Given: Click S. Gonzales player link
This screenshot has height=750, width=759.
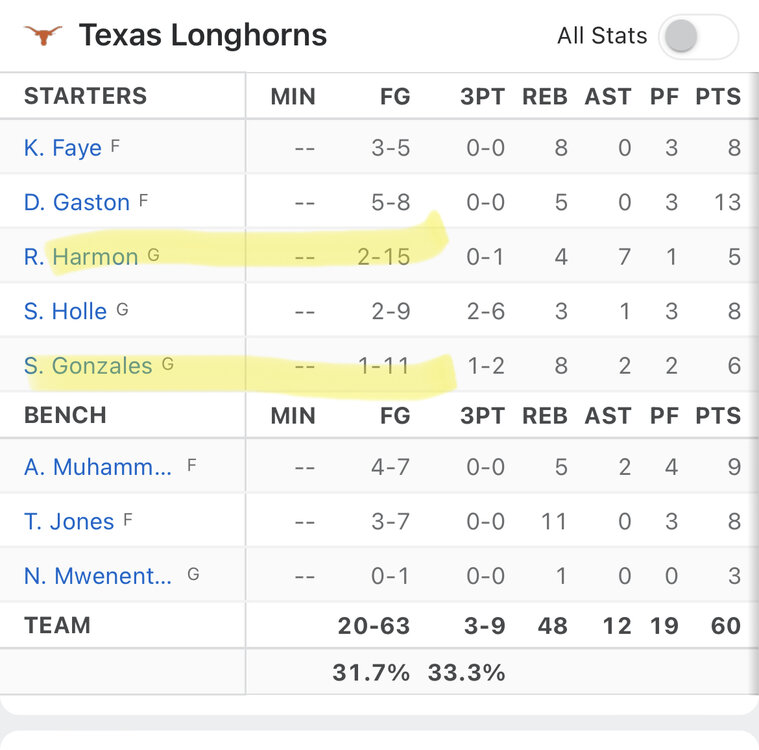Looking at the screenshot, I should [88, 365].
